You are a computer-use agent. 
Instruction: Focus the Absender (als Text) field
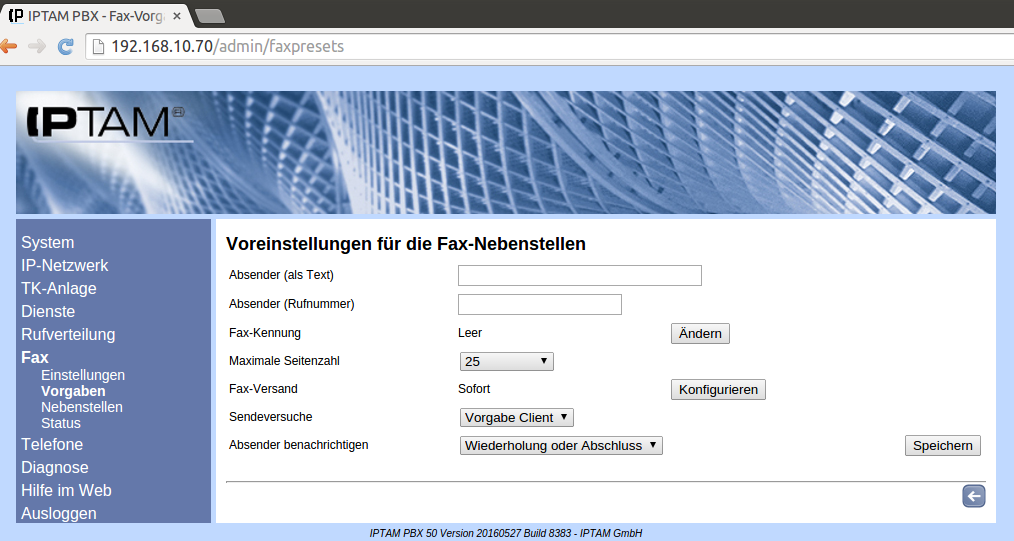pos(579,276)
